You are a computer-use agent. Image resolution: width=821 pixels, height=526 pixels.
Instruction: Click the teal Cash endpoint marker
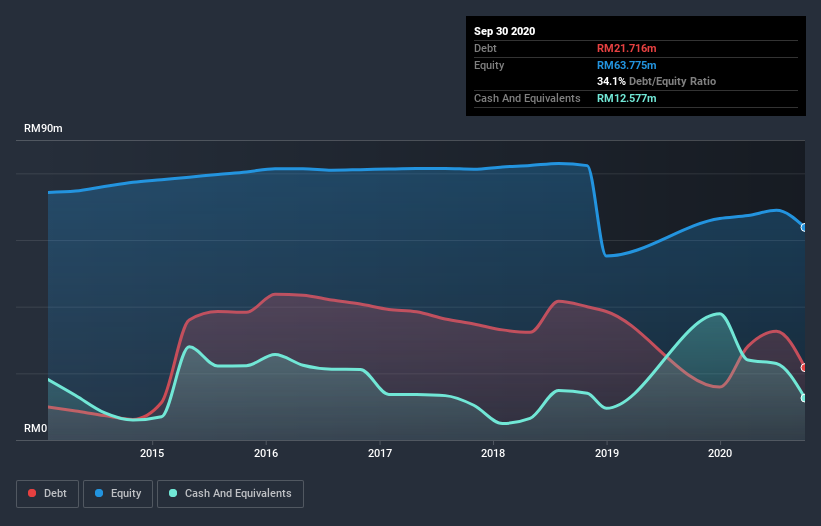point(804,398)
